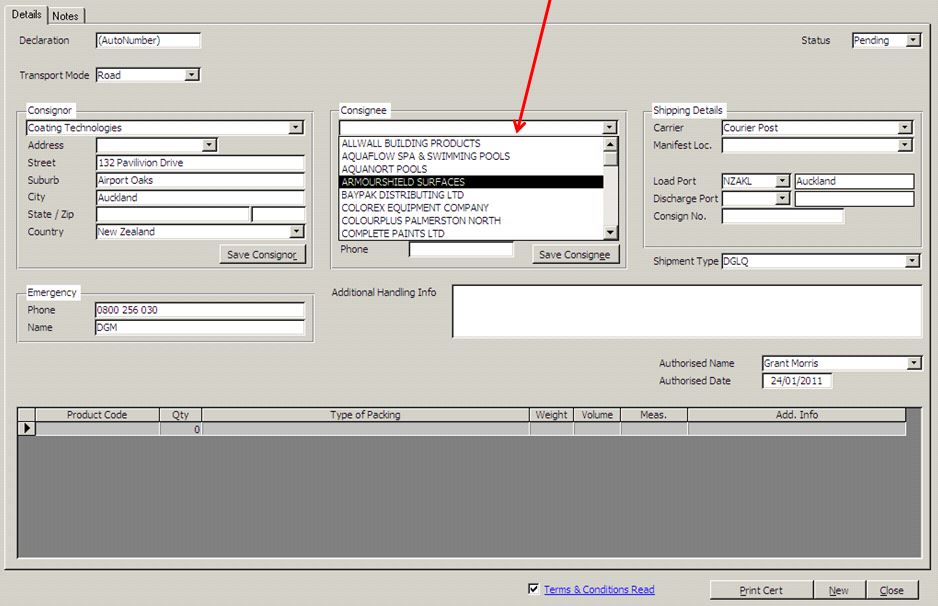
Task: Click the Qty column header
Action: coord(181,415)
